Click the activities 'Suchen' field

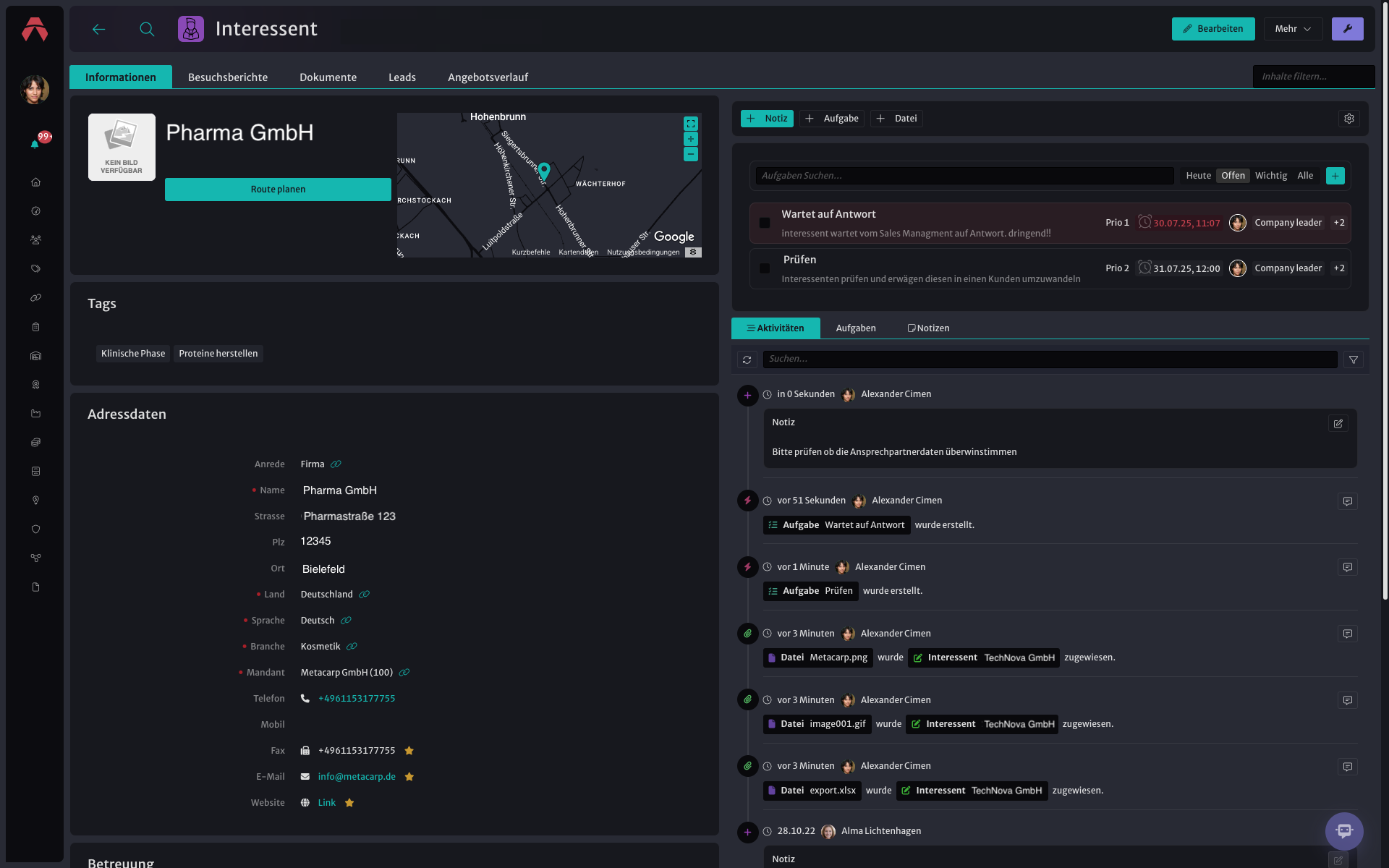(1050, 359)
